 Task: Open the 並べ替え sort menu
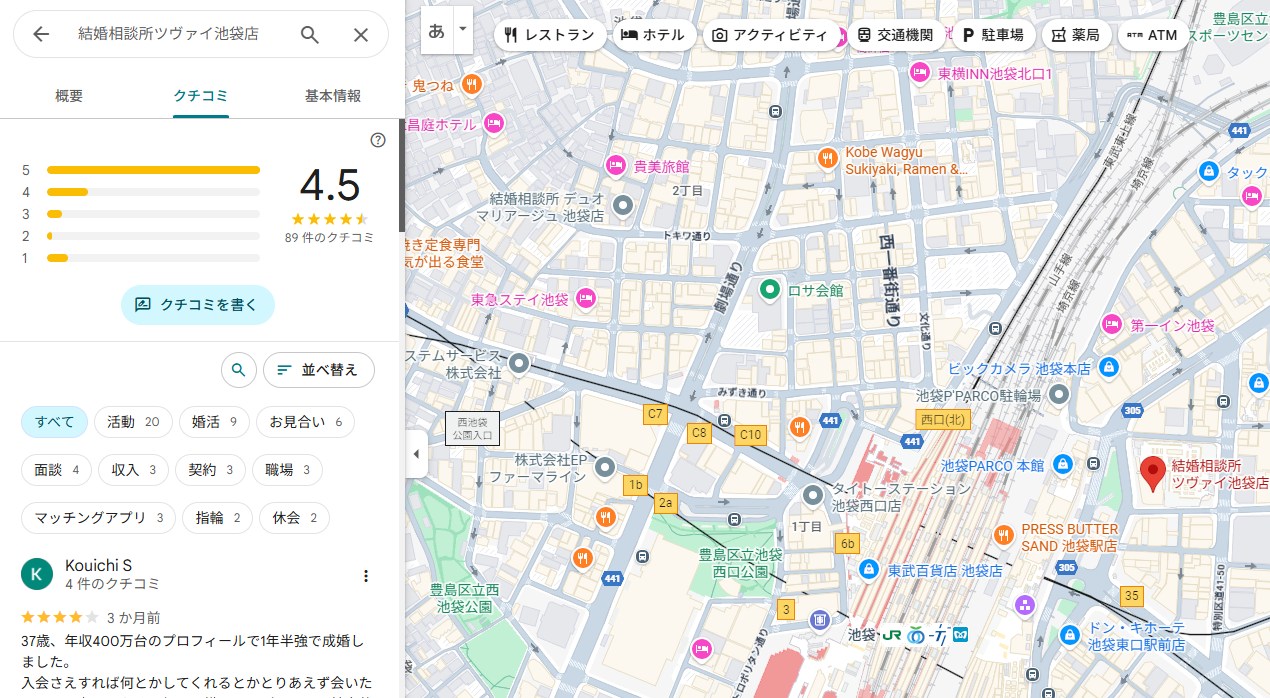318,370
